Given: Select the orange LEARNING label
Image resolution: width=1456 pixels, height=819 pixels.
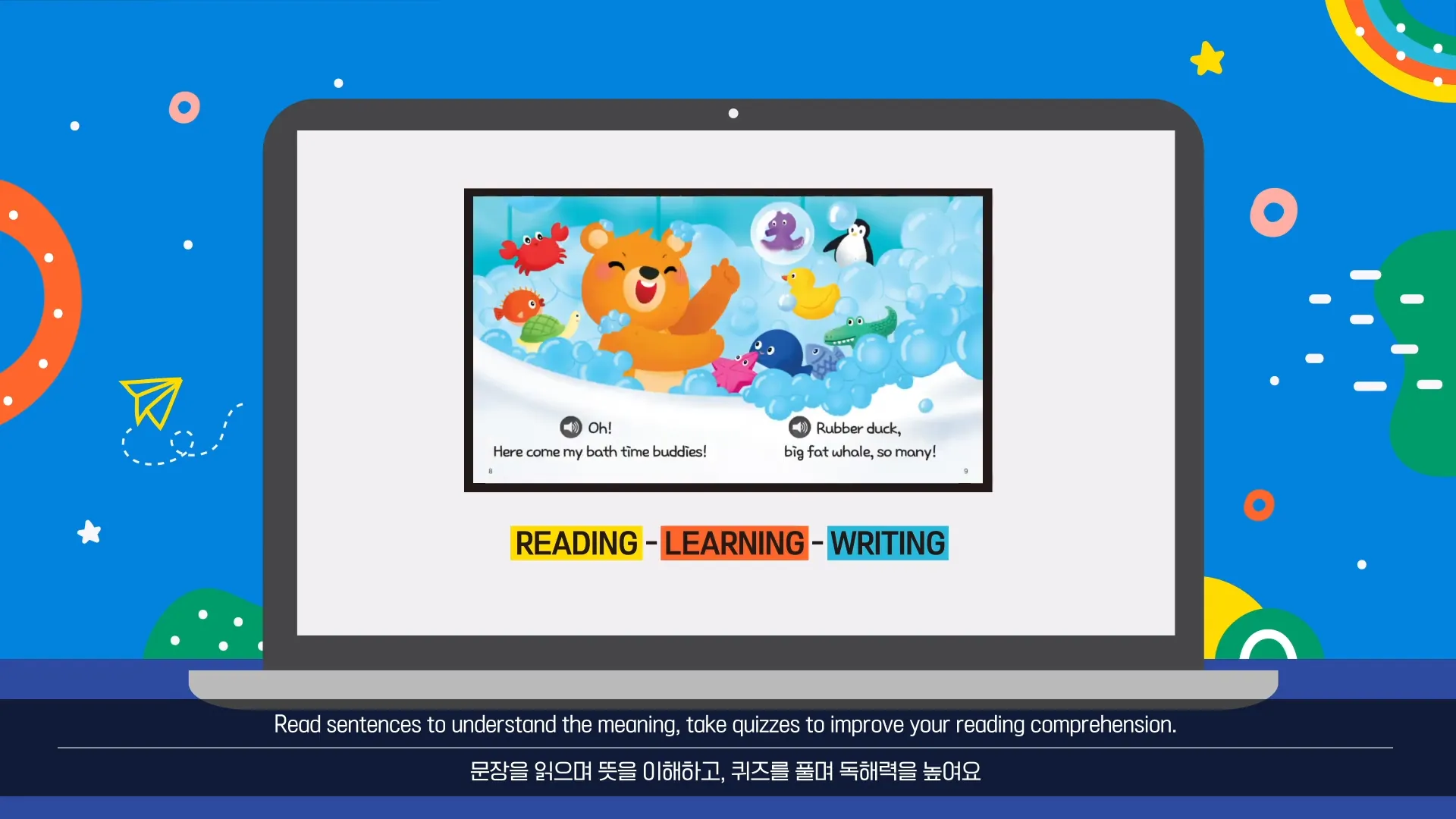Looking at the screenshot, I should point(734,544).
